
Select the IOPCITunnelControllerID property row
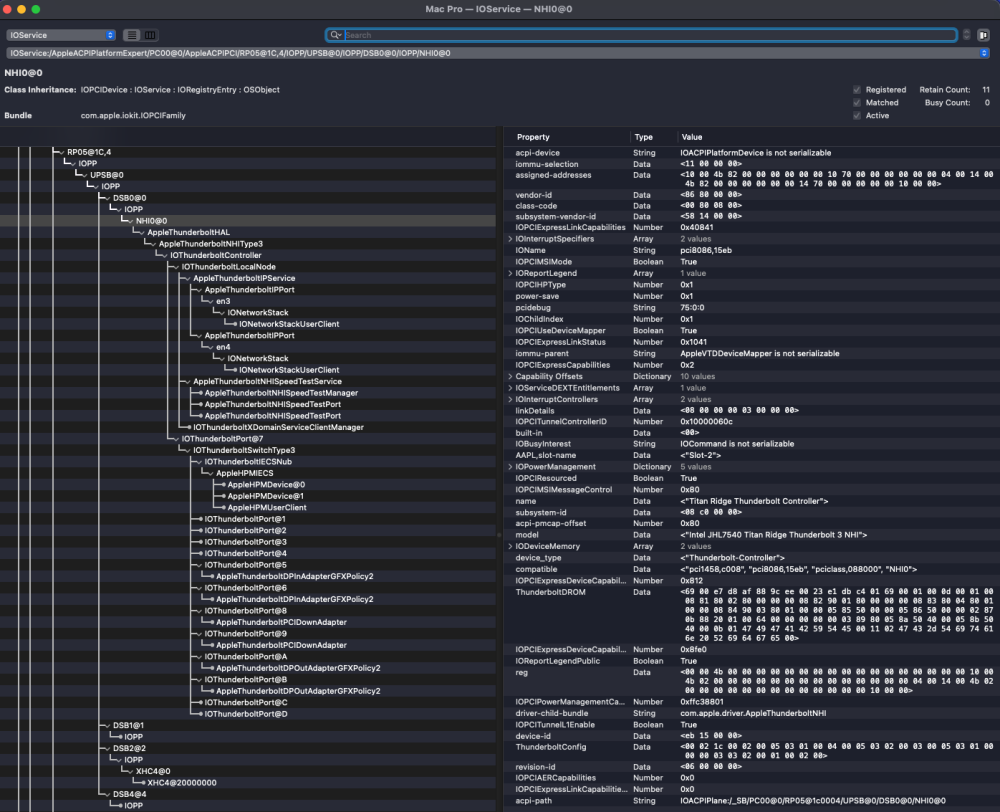tap(751, 422)
